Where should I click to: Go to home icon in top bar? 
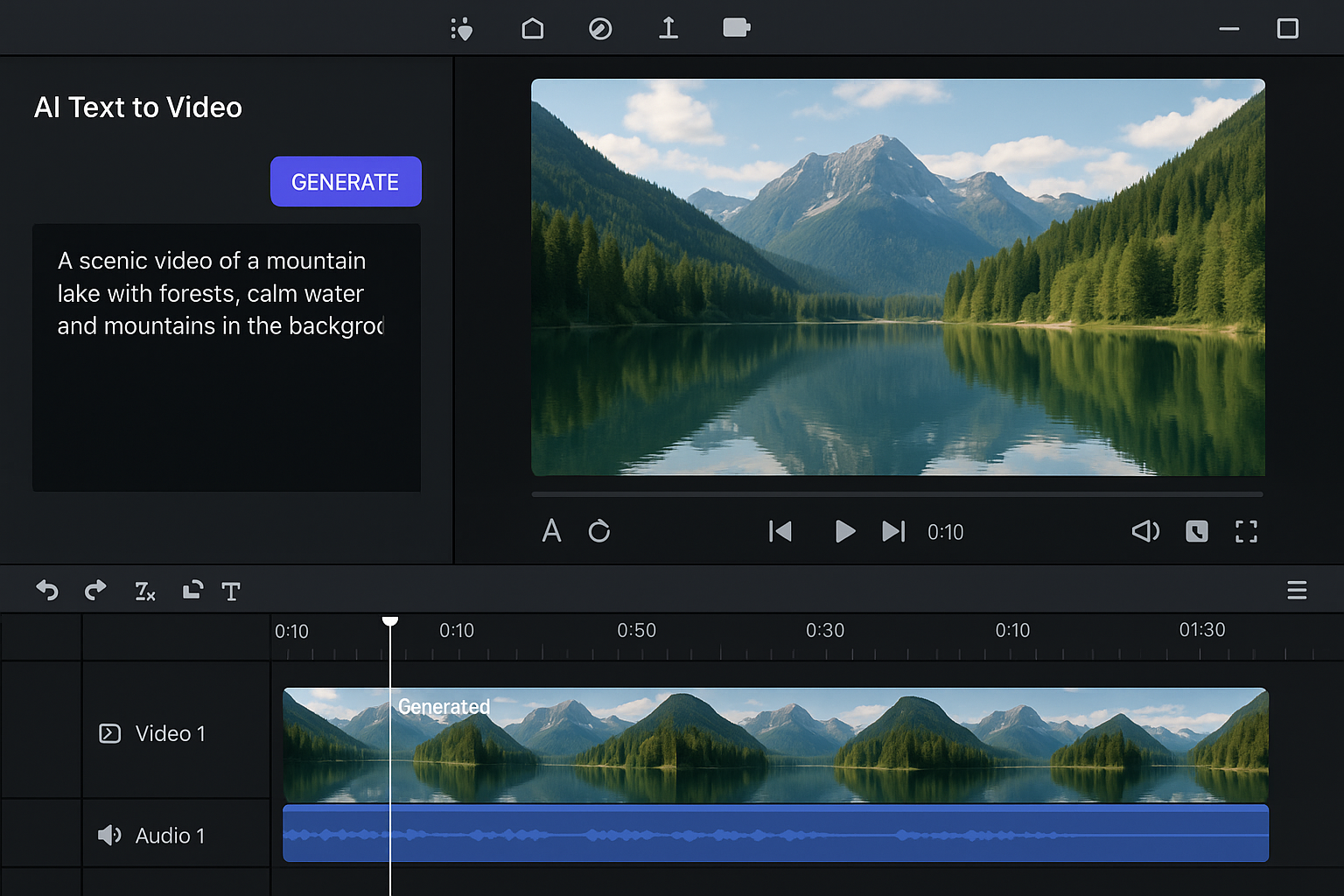532,29
